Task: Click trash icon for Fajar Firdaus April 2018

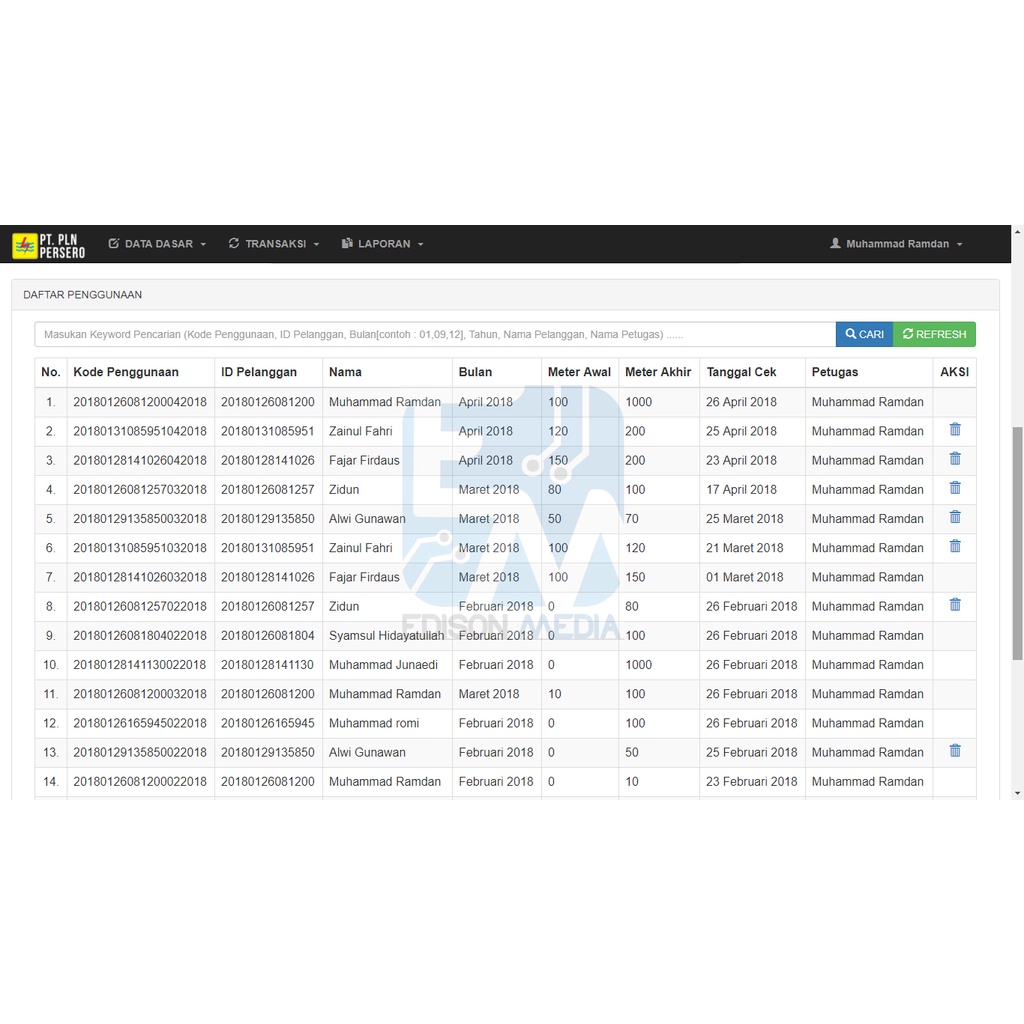Action: [x=954, y=459]
